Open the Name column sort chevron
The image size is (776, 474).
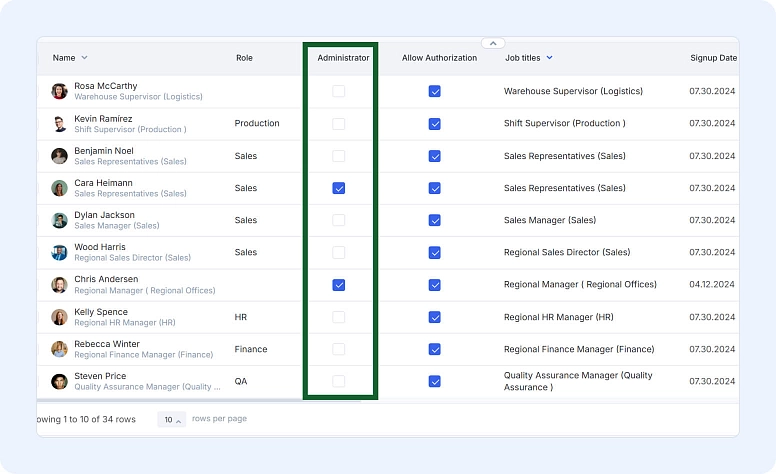84,58
